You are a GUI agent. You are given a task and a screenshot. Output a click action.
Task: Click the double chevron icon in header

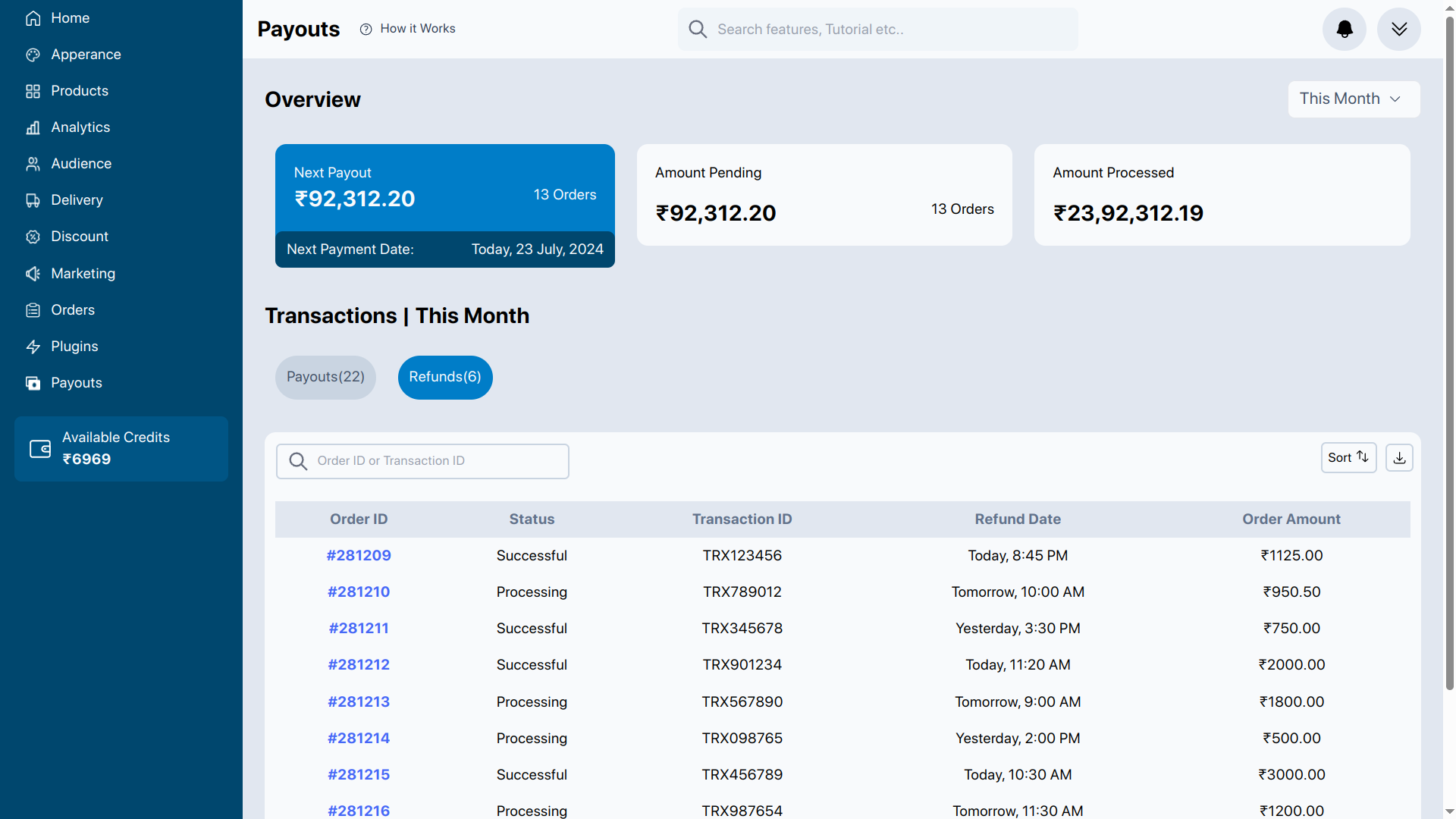pyautogui.click(x=1398, y=30)
